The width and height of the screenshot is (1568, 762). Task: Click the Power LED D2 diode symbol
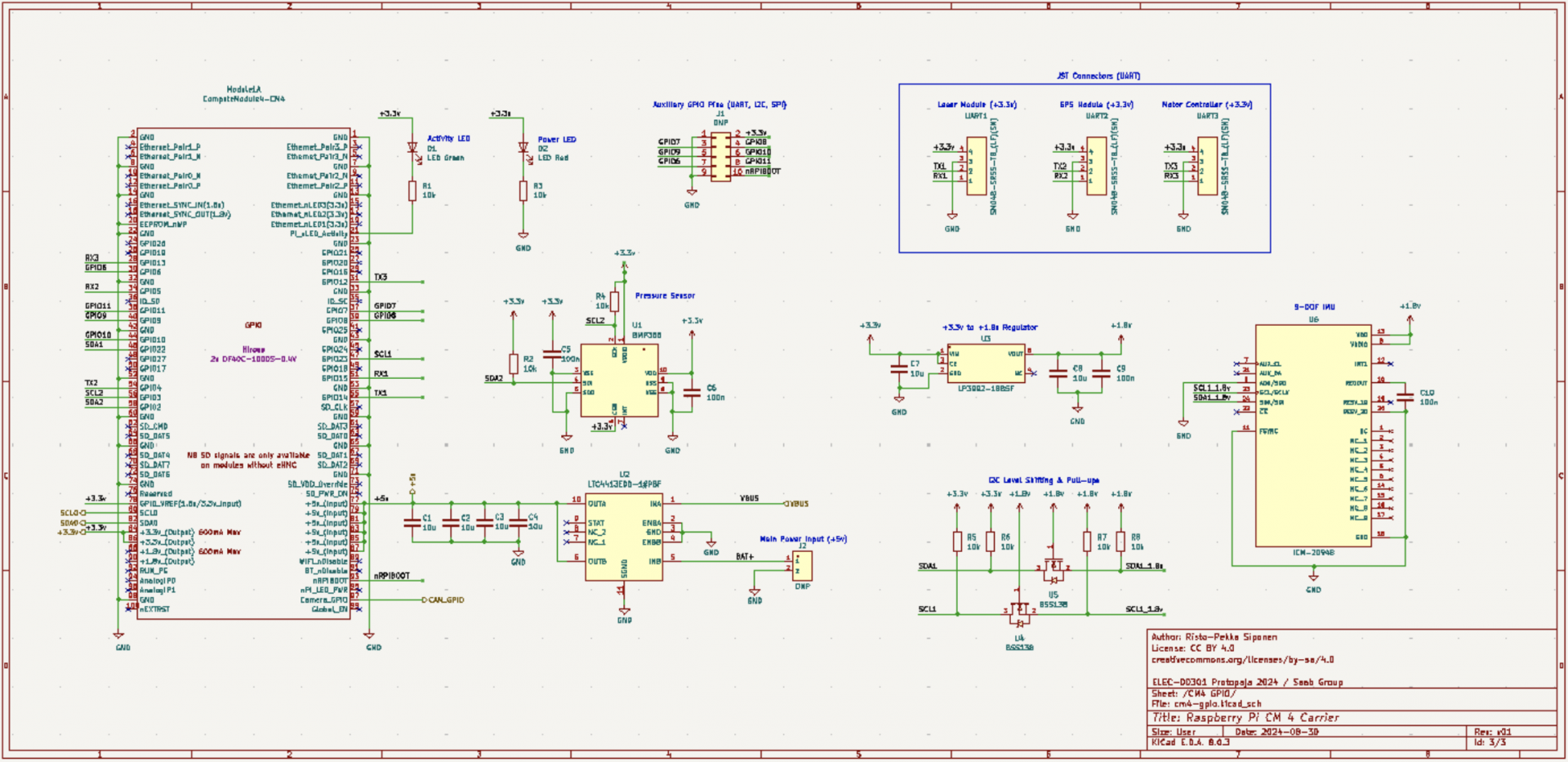pos(523,148)
